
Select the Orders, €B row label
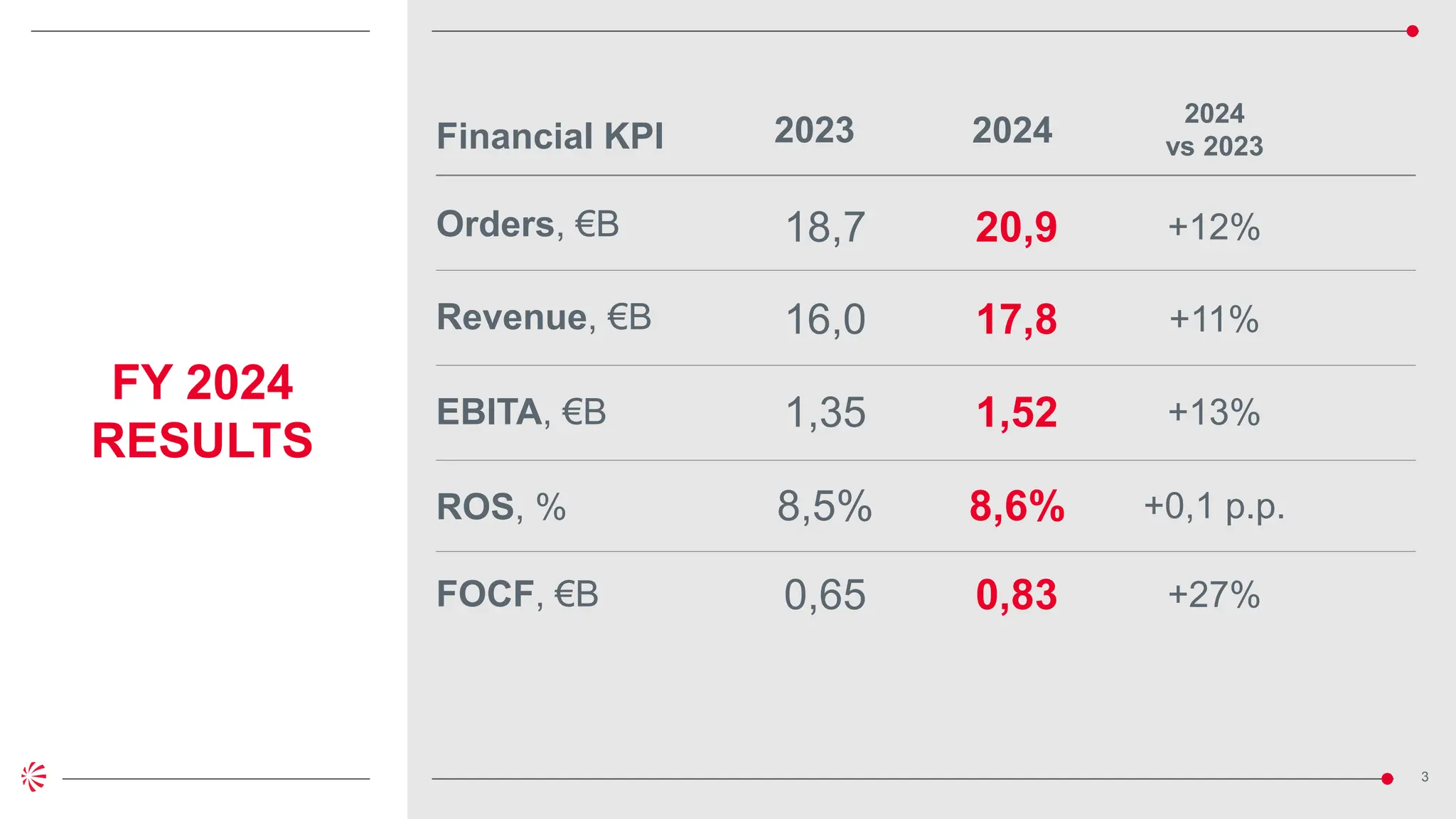tap(528, 224)
